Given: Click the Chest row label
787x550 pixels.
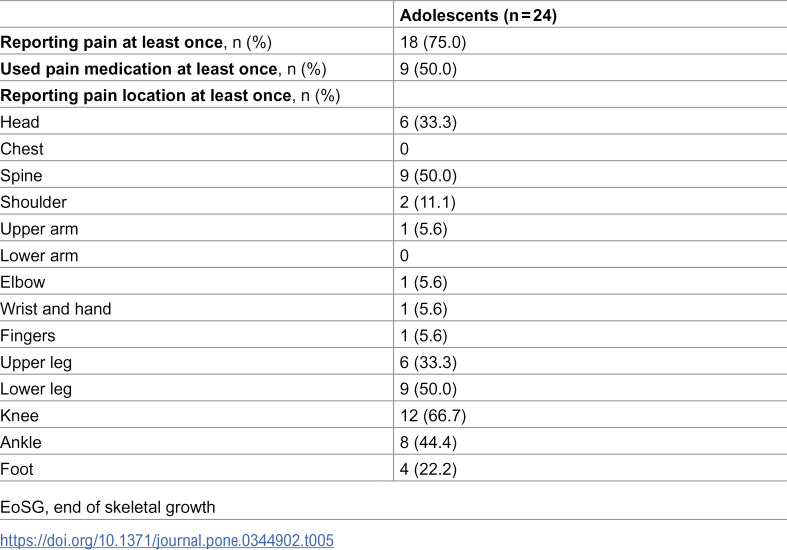Looking at the screenshot, I should click(22, 149).
